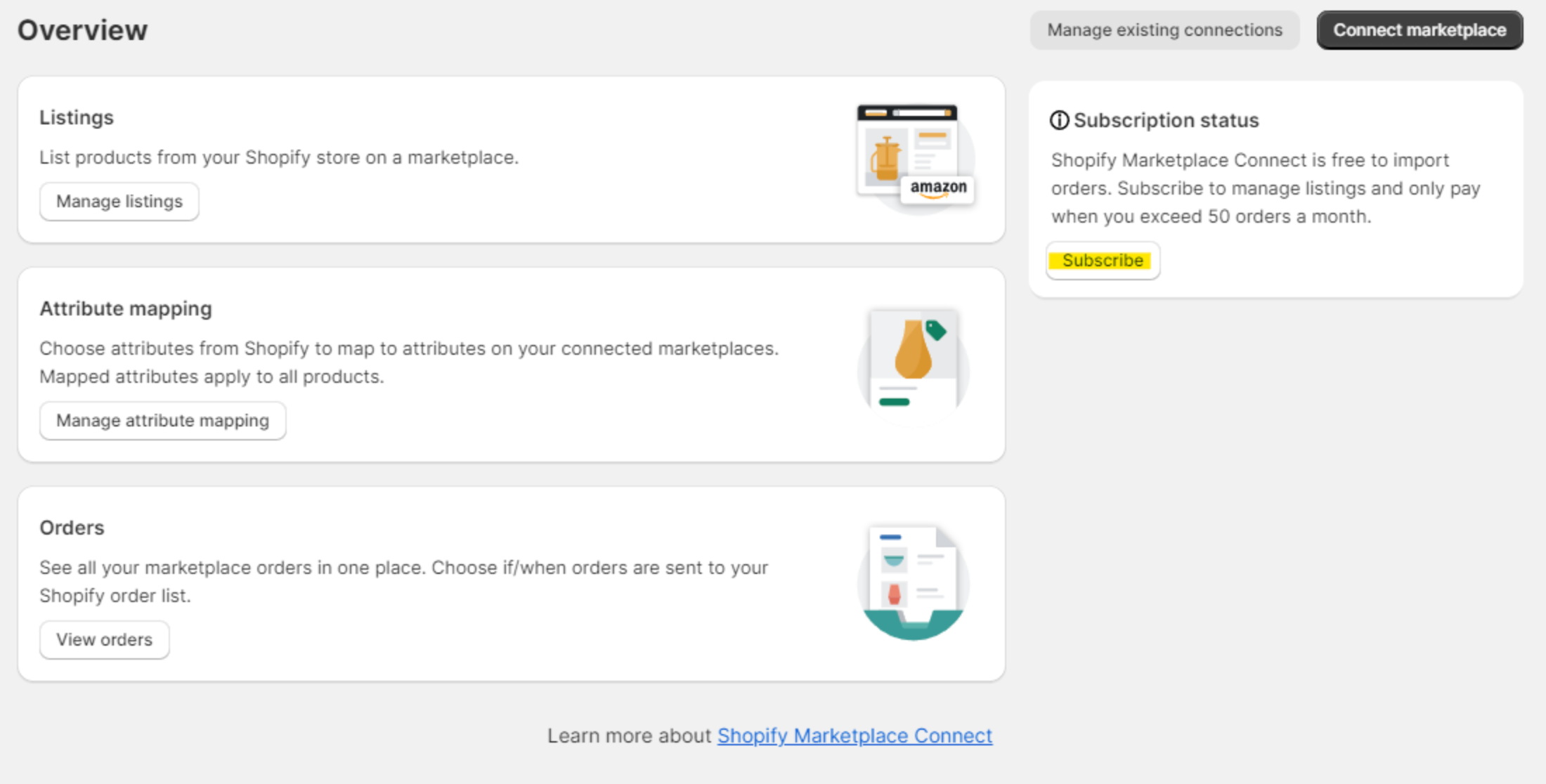Click text 'Mapped attributes apply to all products.'
Image resolution: width=1546 pixels, height=784 pixels.
click(x=212, y=377)
